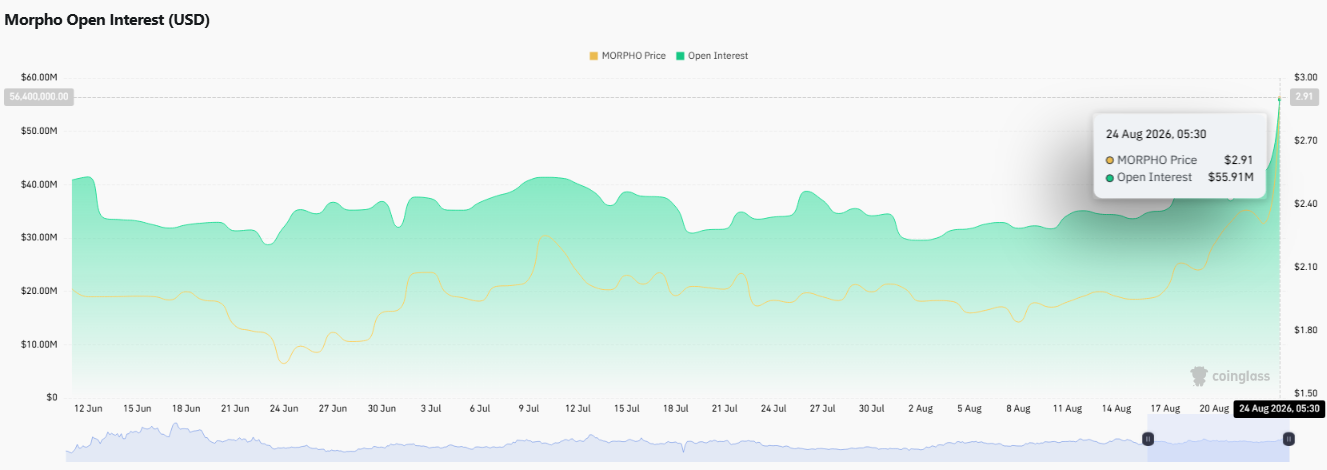Click the $10.00M left axis label
The image size is (1327, 470).
pyautogui.click(x=39, y=344)
